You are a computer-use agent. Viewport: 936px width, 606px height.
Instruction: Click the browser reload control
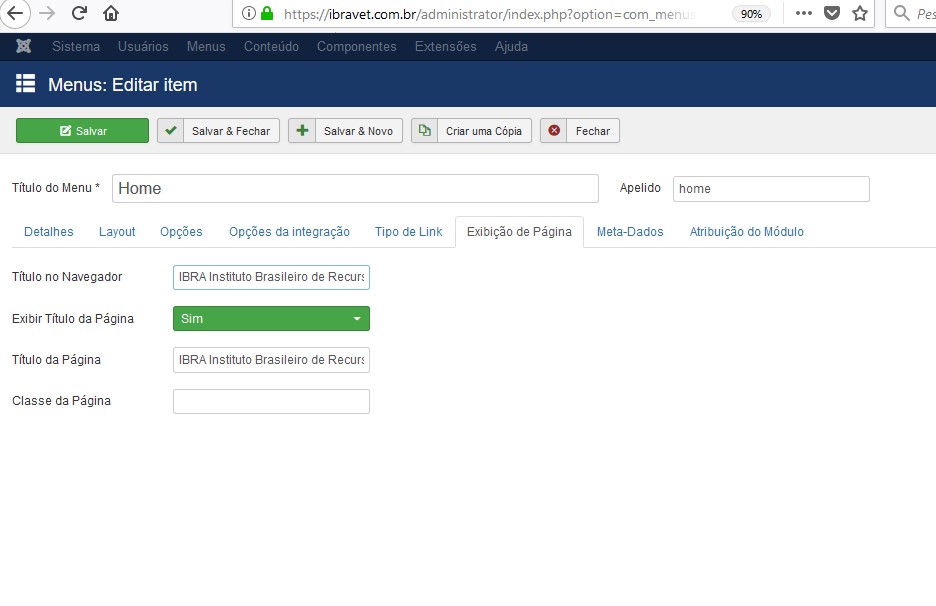(x=79, y=15)
